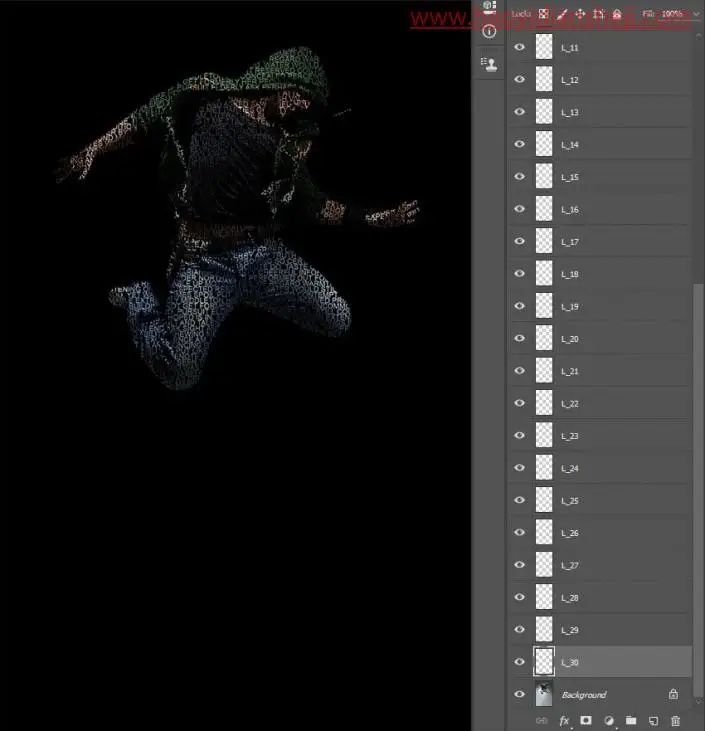
Task: Select layer named L_13
Action: tap(570, 112)
